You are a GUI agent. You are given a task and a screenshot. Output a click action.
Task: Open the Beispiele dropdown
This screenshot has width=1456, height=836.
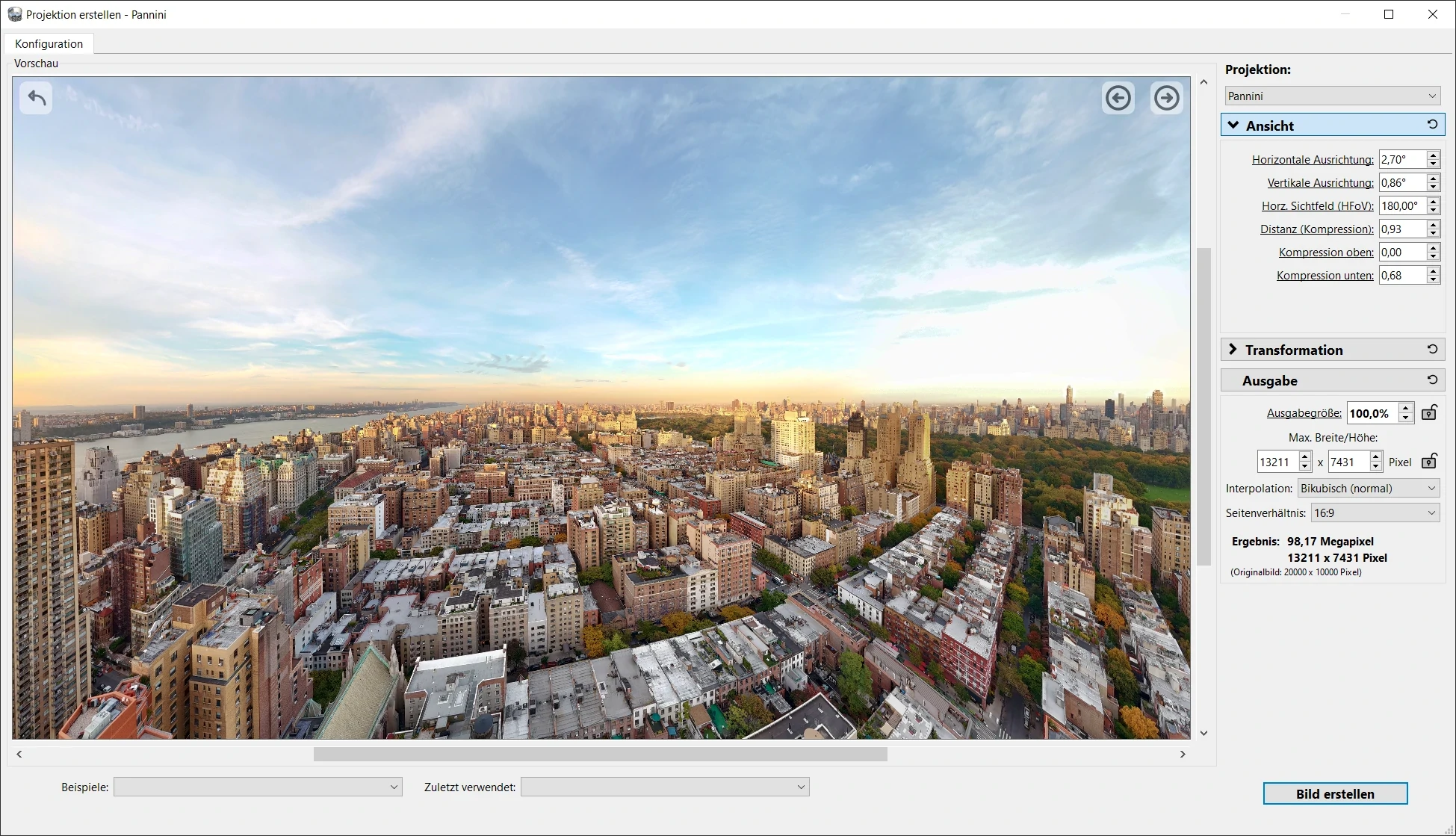click(258, 787)
